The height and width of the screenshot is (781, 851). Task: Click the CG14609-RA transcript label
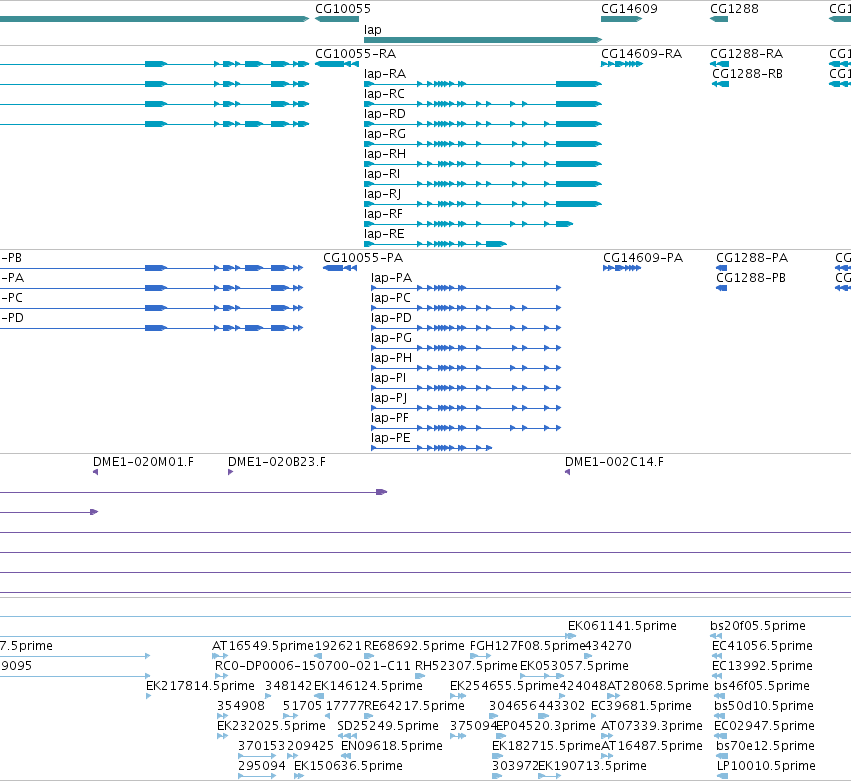(x=642, y=54)
